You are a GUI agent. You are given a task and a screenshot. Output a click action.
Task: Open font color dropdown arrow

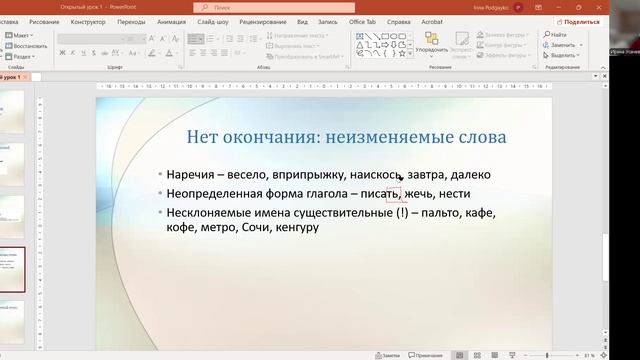pyautogui.click(x=177, y=53)
